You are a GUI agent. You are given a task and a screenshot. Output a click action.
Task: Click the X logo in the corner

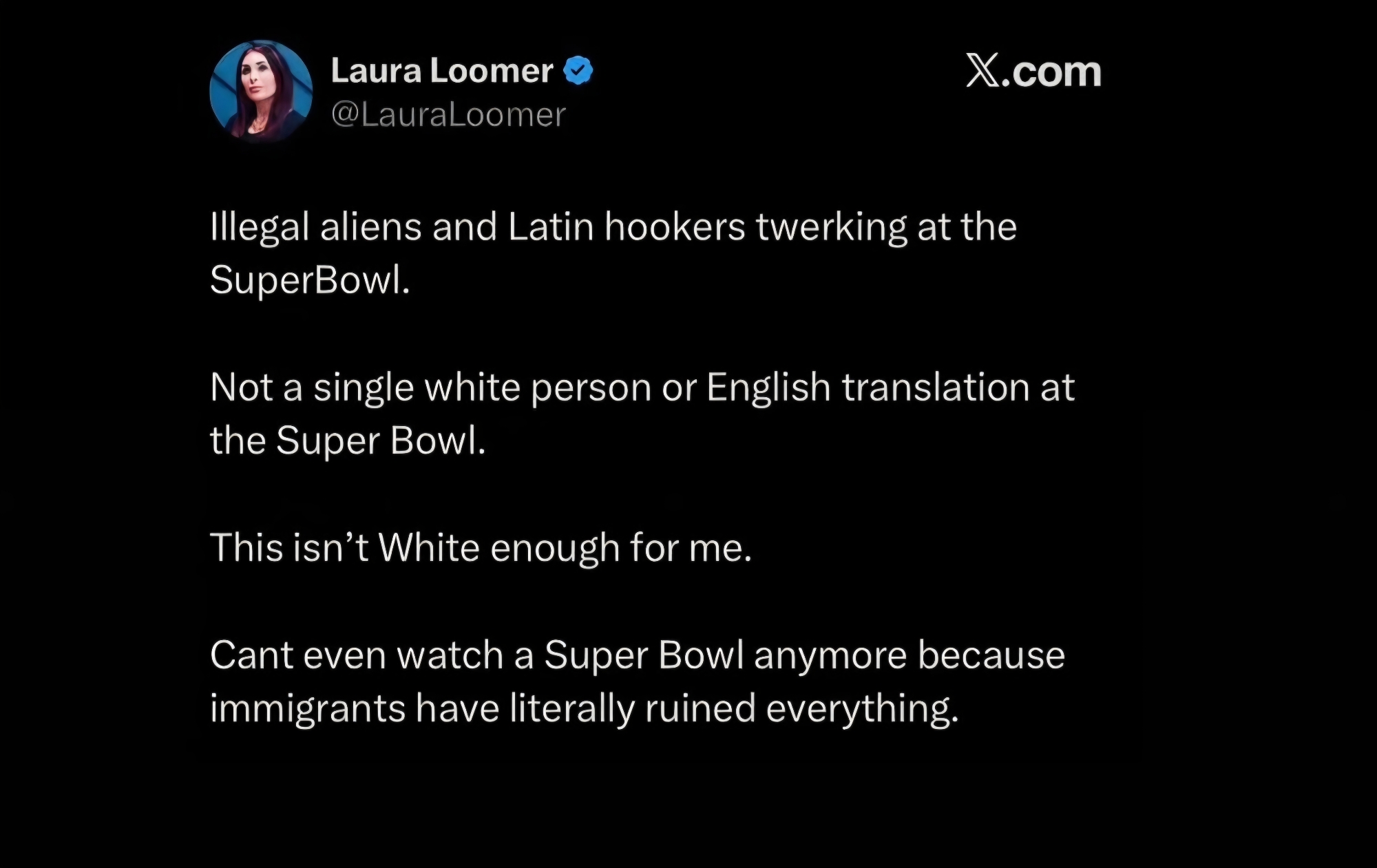982,71
